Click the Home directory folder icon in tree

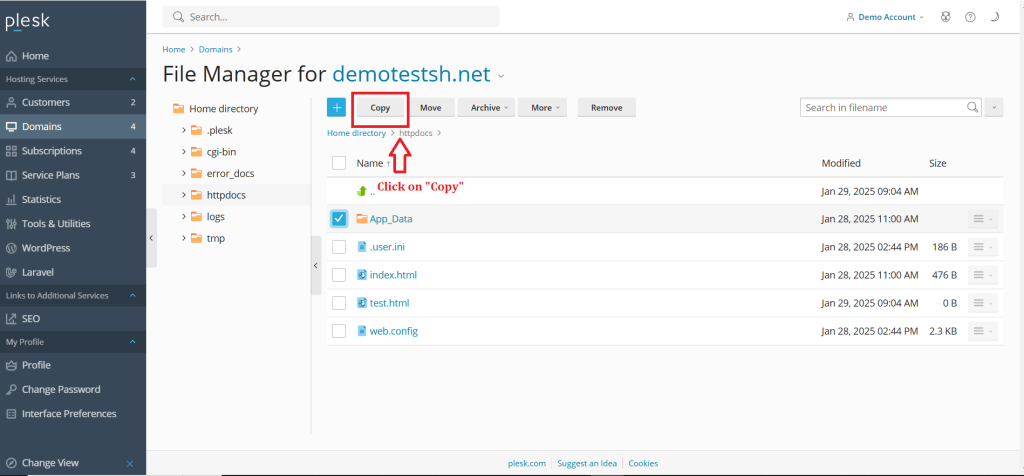coord(178,109)
